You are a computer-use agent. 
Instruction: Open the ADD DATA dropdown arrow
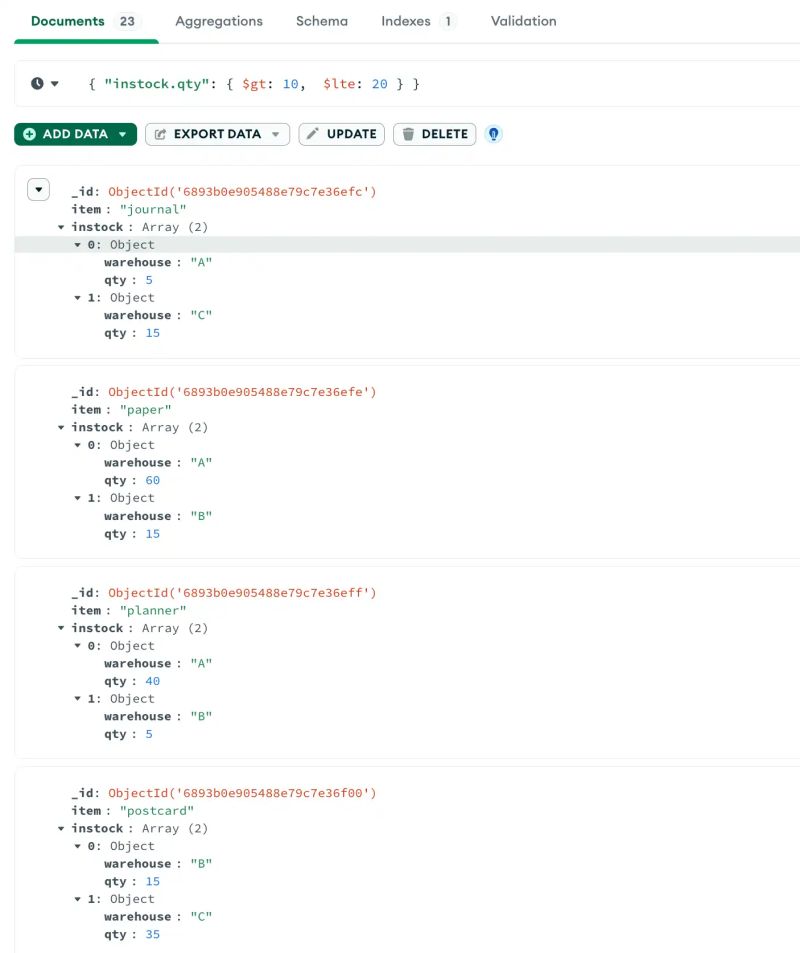[124, 133]
